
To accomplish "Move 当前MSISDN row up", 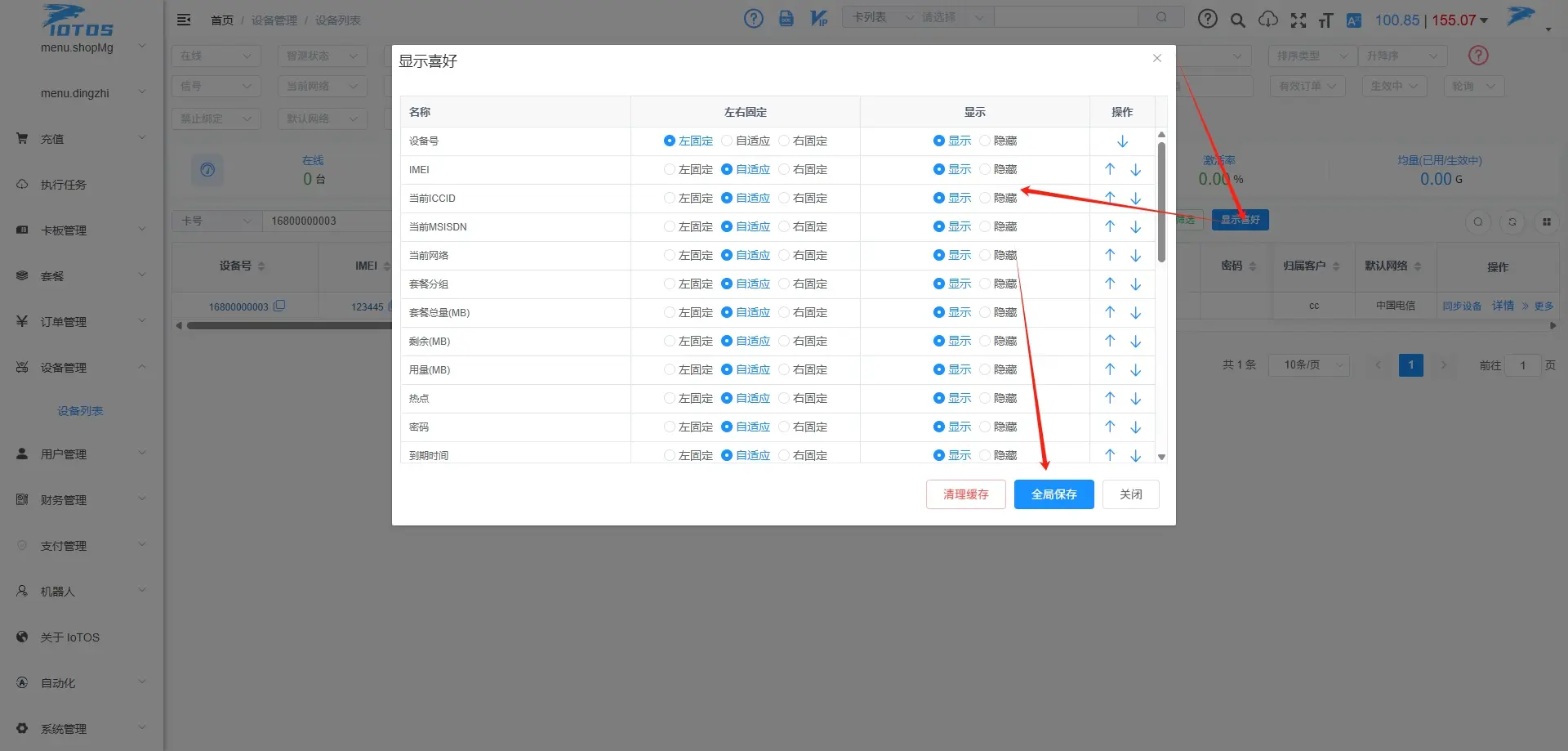I will [x=1110, y=226].
